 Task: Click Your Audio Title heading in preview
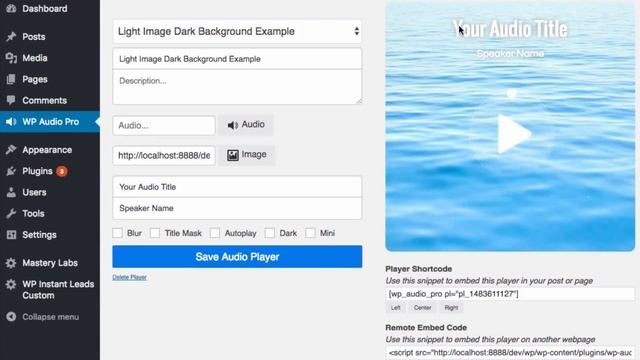click(510, 29)
